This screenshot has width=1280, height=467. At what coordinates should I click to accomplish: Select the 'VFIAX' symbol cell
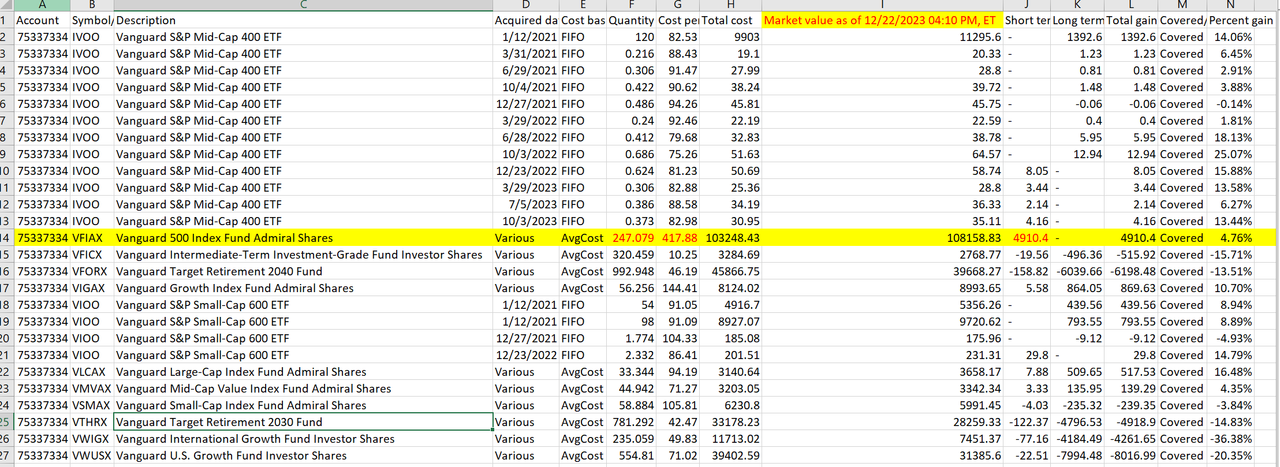pos(91,238)
